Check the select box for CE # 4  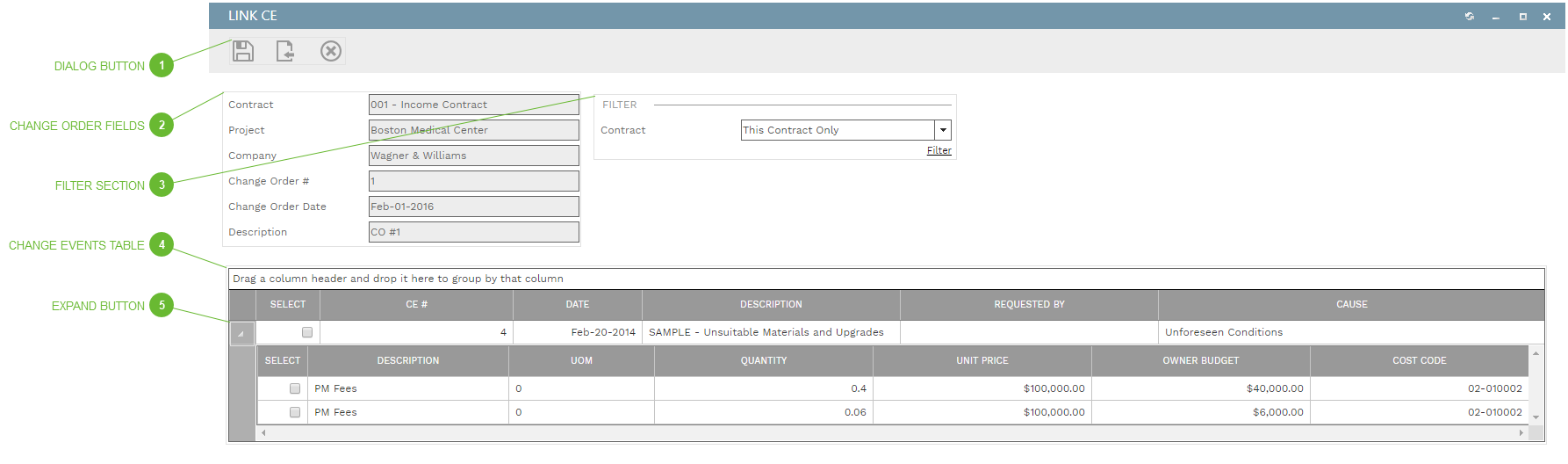coord(307,332)
